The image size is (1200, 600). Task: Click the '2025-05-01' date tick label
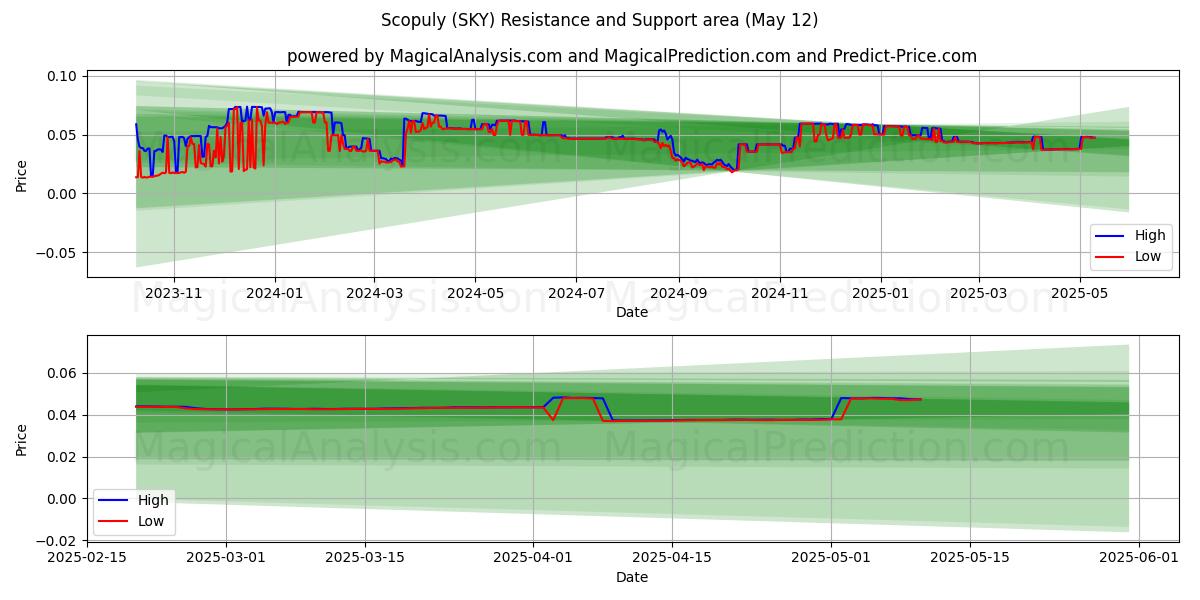831,558
